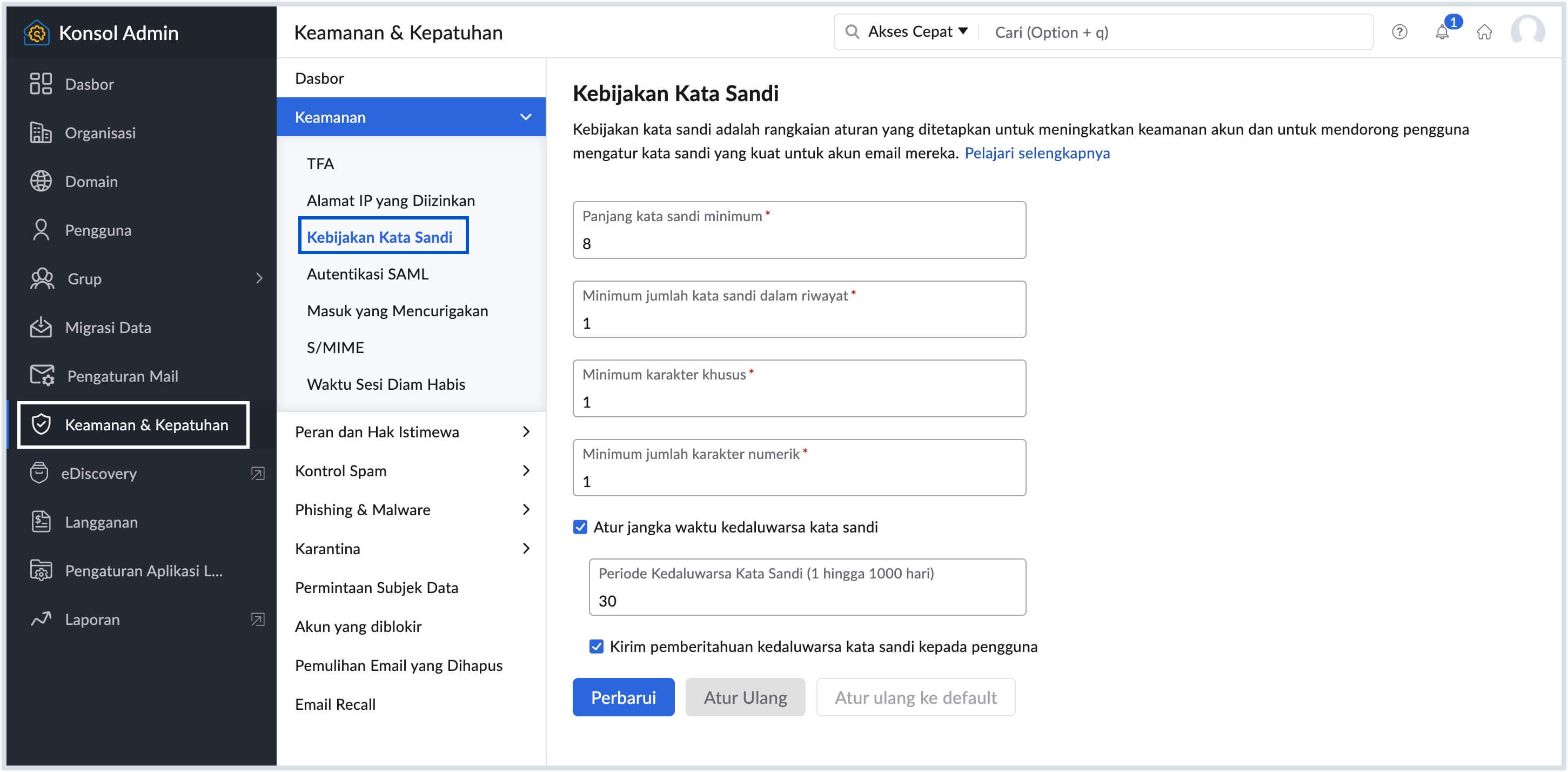Image resolution: width=1568 pixels, height=772 pixels.
Task: Select Autentikasi SAML menu item
Action: point(367,274)
